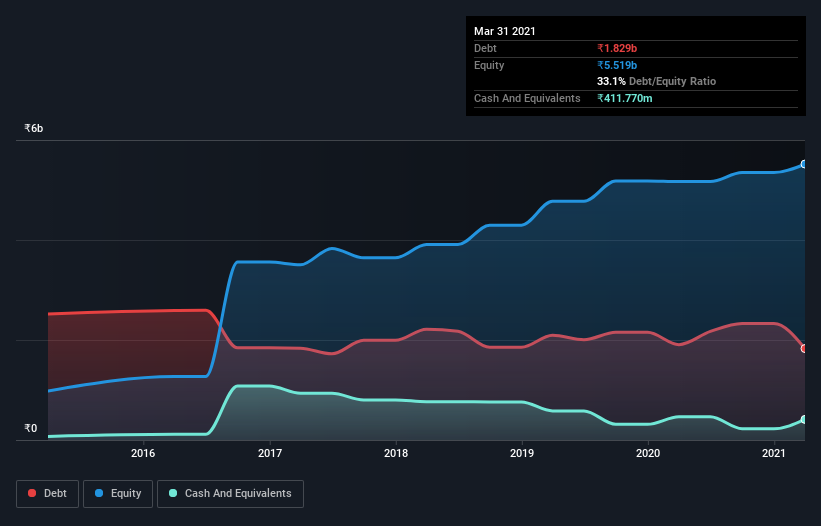Image resolution: width=821 pixels, height=526 pixels.
Task: Click the 2021 x-axis label
Action: pos(774,453)
